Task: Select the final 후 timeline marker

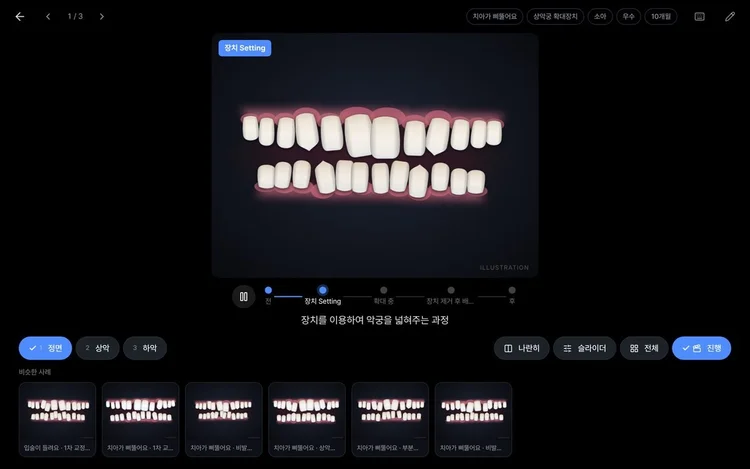Action: pos(512,295)
